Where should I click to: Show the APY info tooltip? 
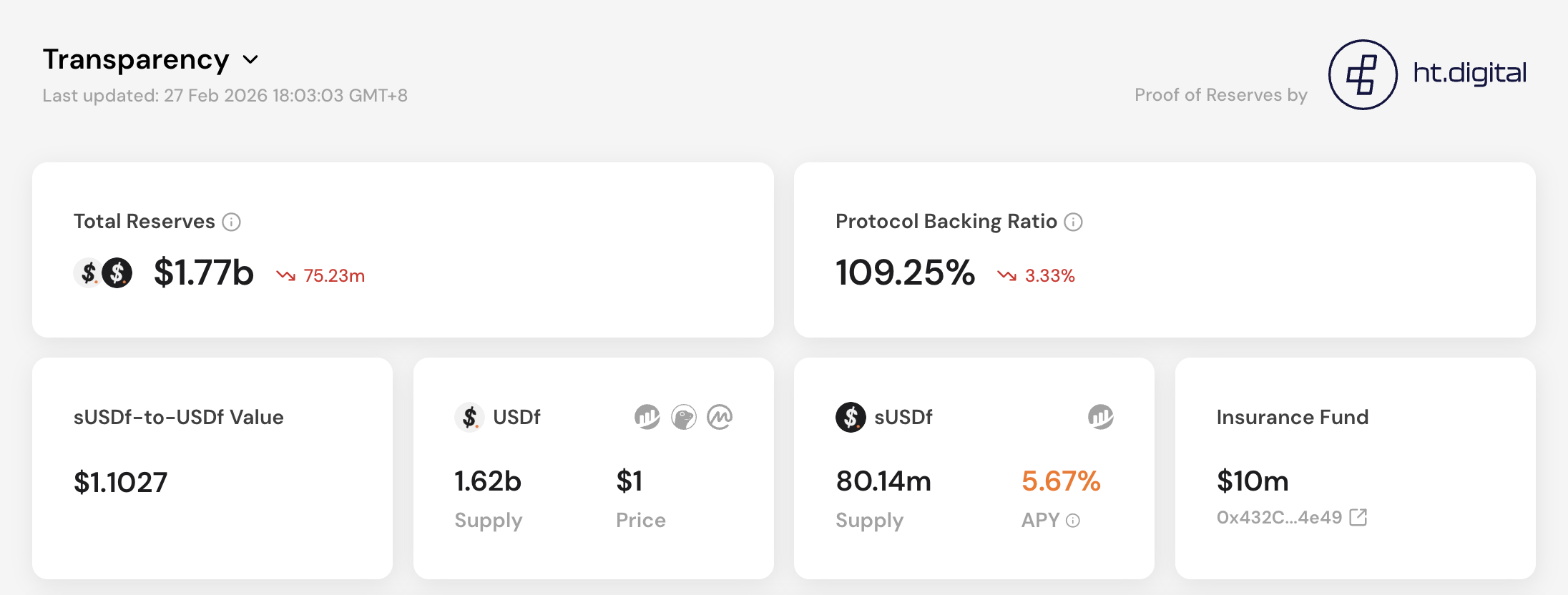point(1072,521)
